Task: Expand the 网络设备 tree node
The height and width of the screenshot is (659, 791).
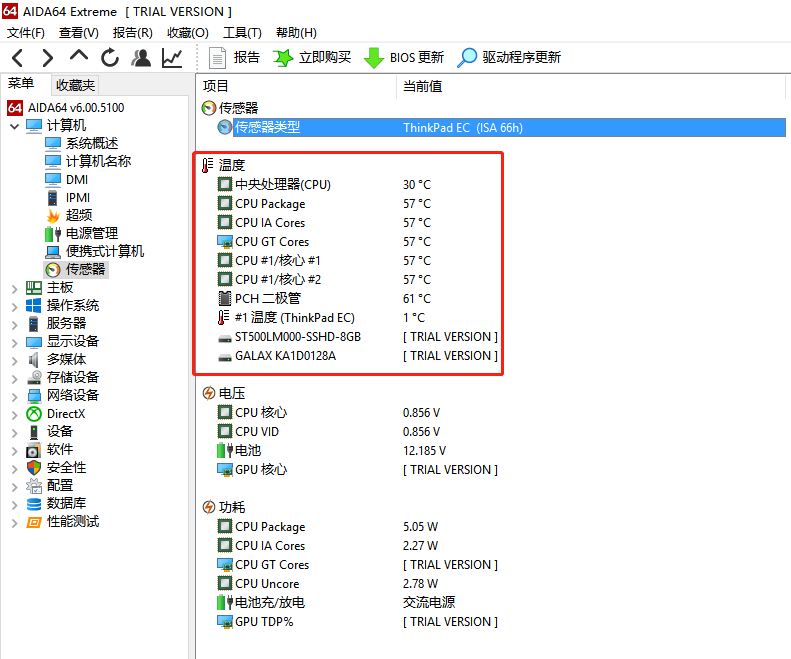Action: coord(15,397)
